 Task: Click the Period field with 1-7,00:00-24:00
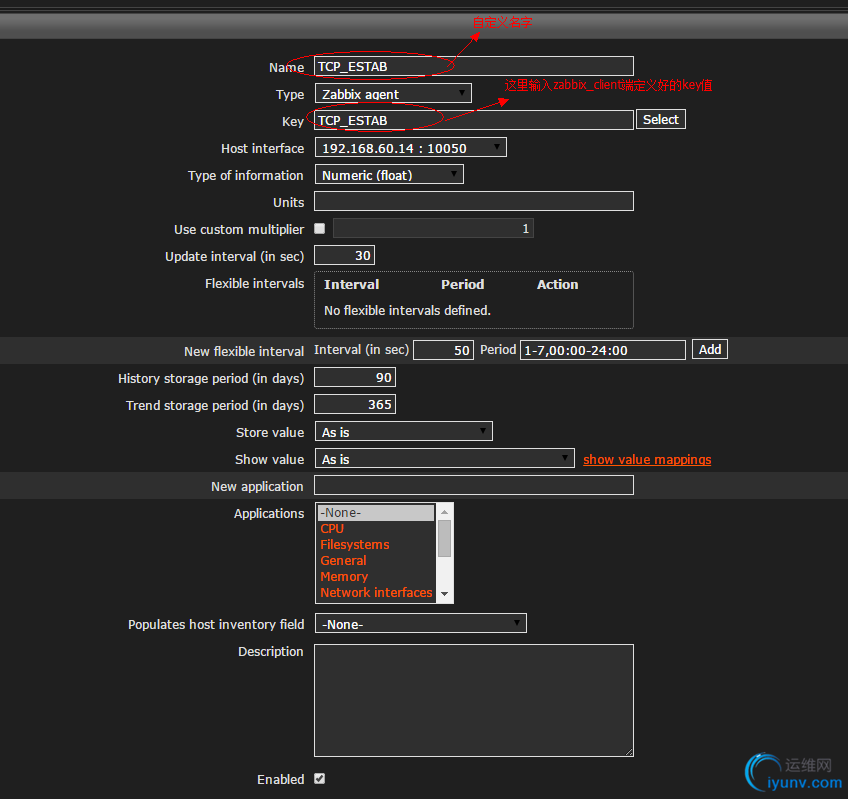tap(602, 350)
